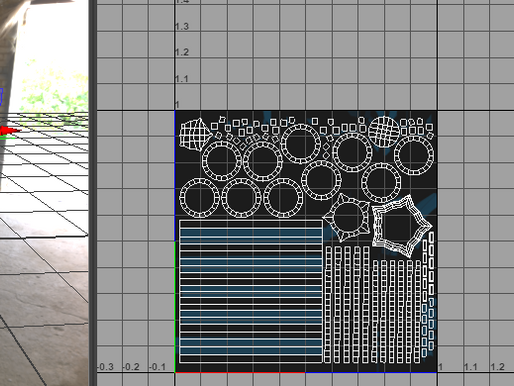Select the star-shaped UV shell
The image size is (514, 386).
coord(347,218)
